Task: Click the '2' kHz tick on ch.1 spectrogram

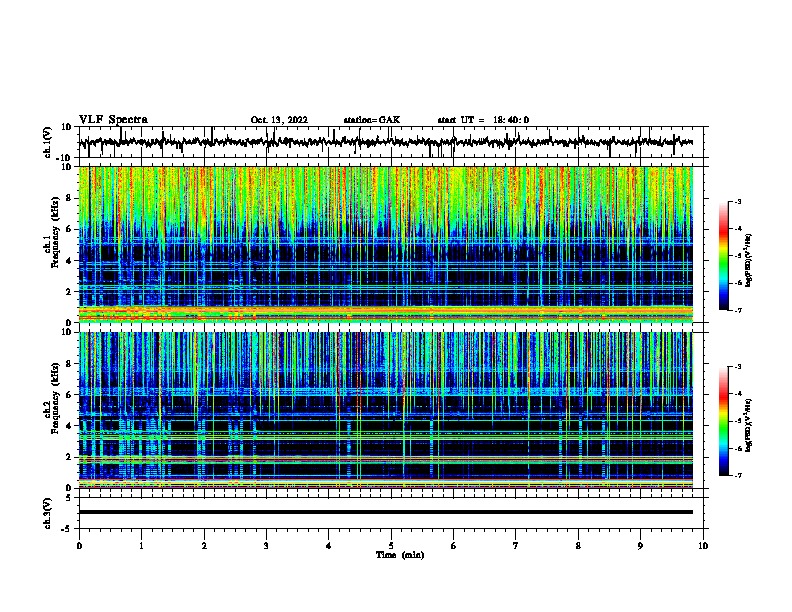Action: tap(70, 291)
